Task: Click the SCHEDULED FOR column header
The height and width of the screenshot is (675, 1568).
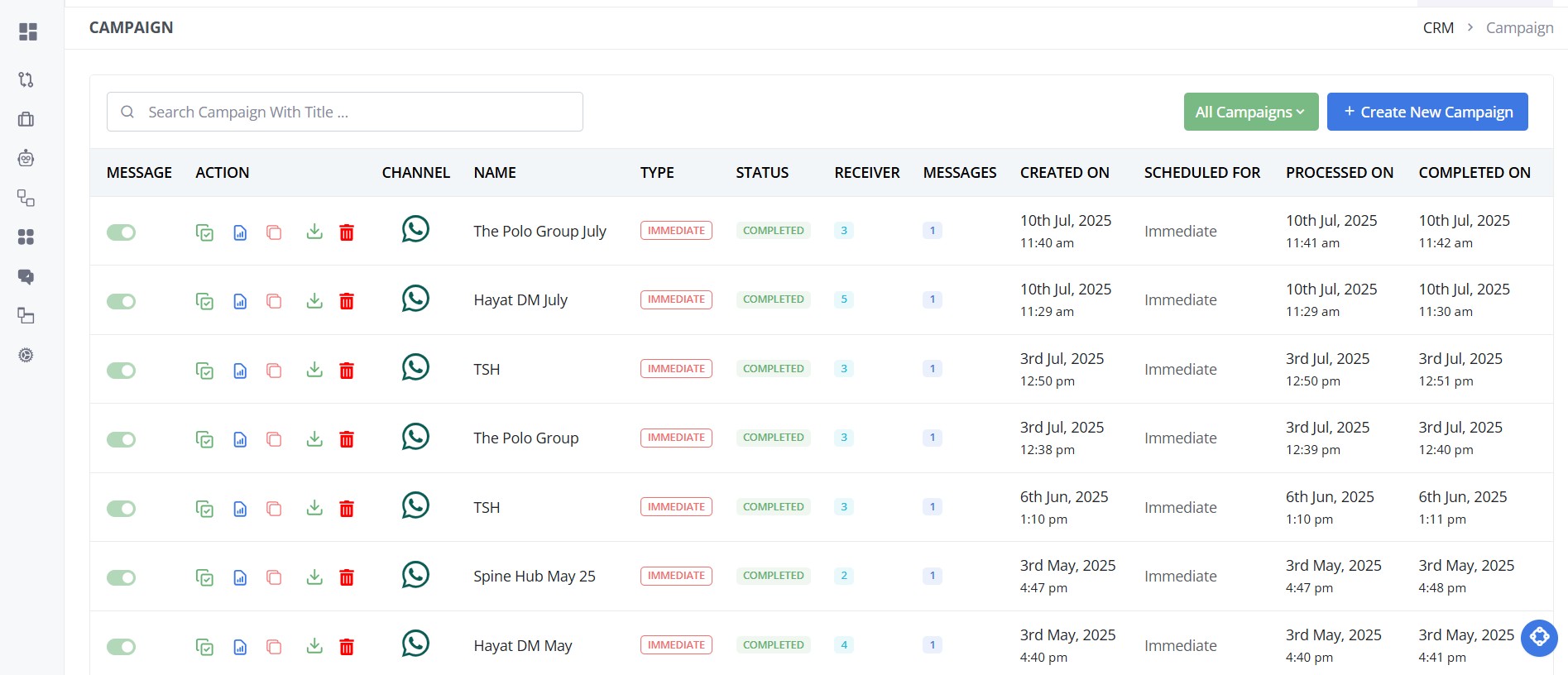Action: (1202, 173)
